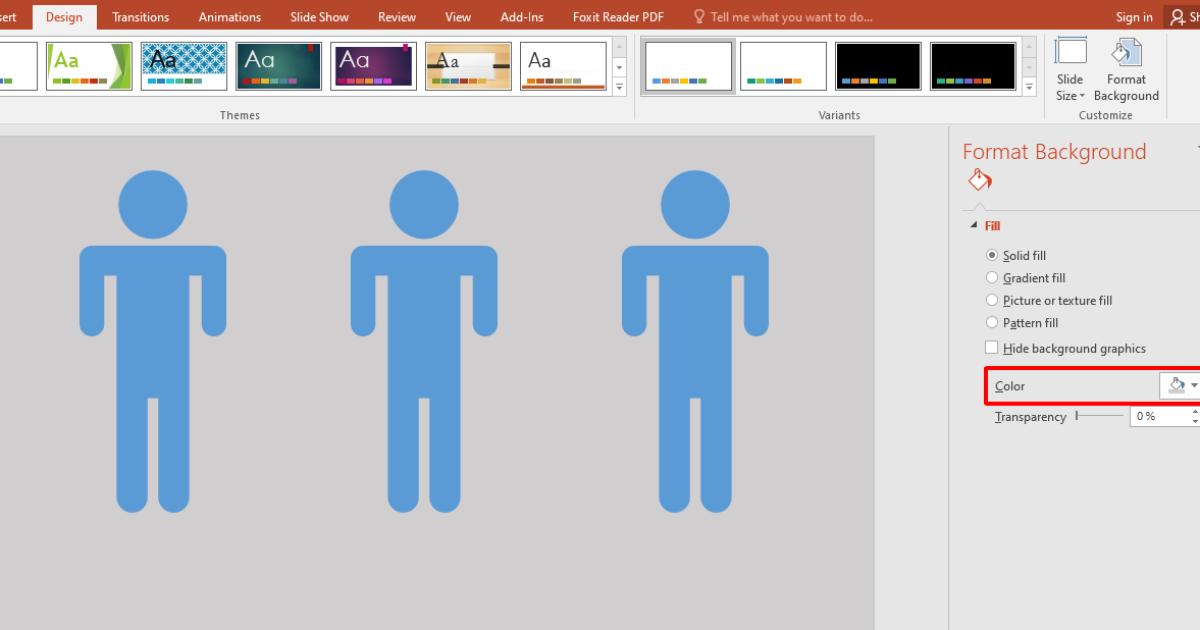The image size is (1200, 630).
Task: Collapse the Fill section triangle
Action: 974,226
